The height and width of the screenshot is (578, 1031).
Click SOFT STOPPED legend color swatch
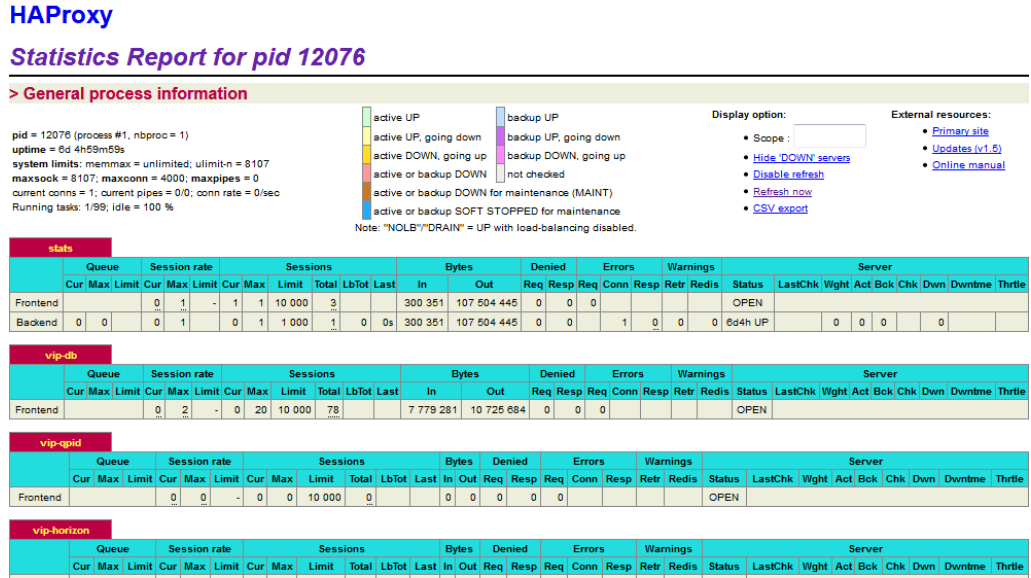click(366, 210)
